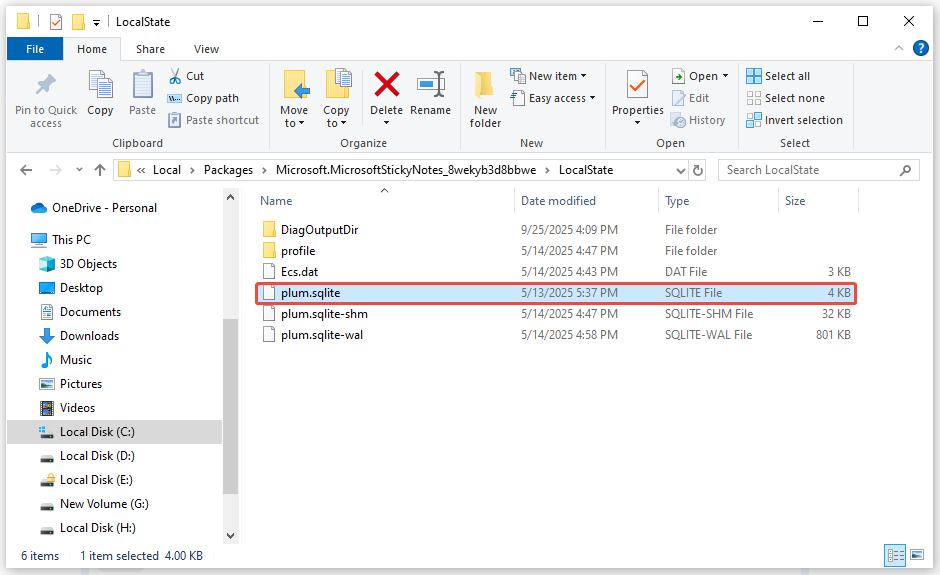Open Local Disk (C:) in navigation pane
The width and height of the screenshot is (940, 575).
pos(97,432)
